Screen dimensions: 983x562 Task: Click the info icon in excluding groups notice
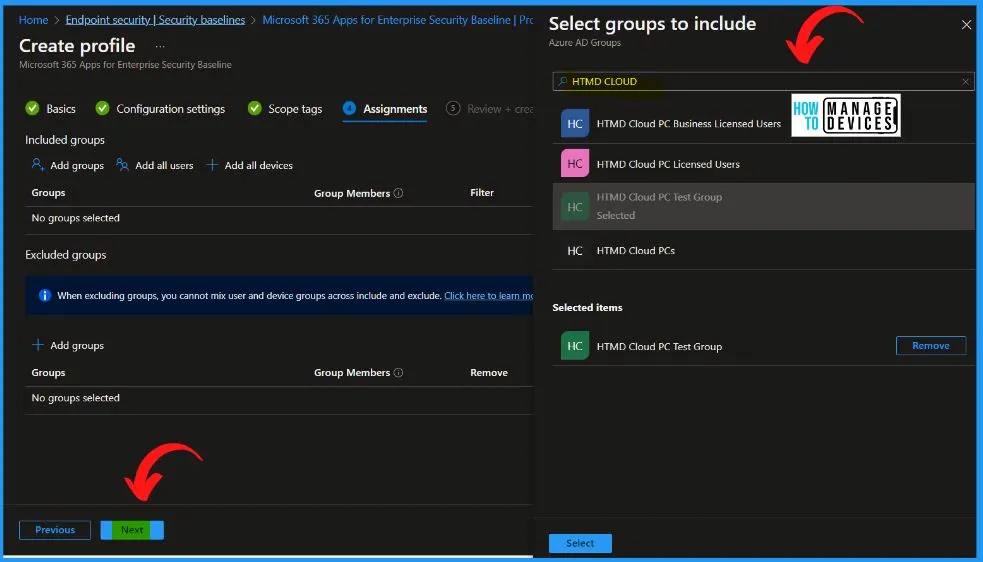(45, 295)
